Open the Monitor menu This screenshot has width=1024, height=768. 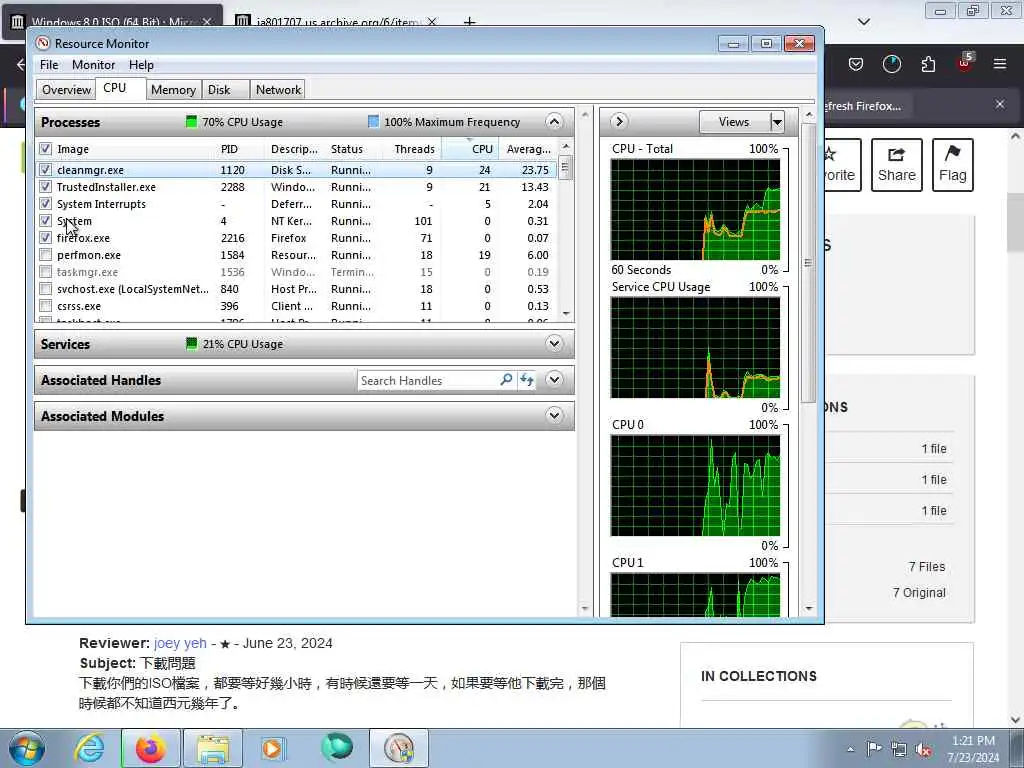[x=93, y=65]
